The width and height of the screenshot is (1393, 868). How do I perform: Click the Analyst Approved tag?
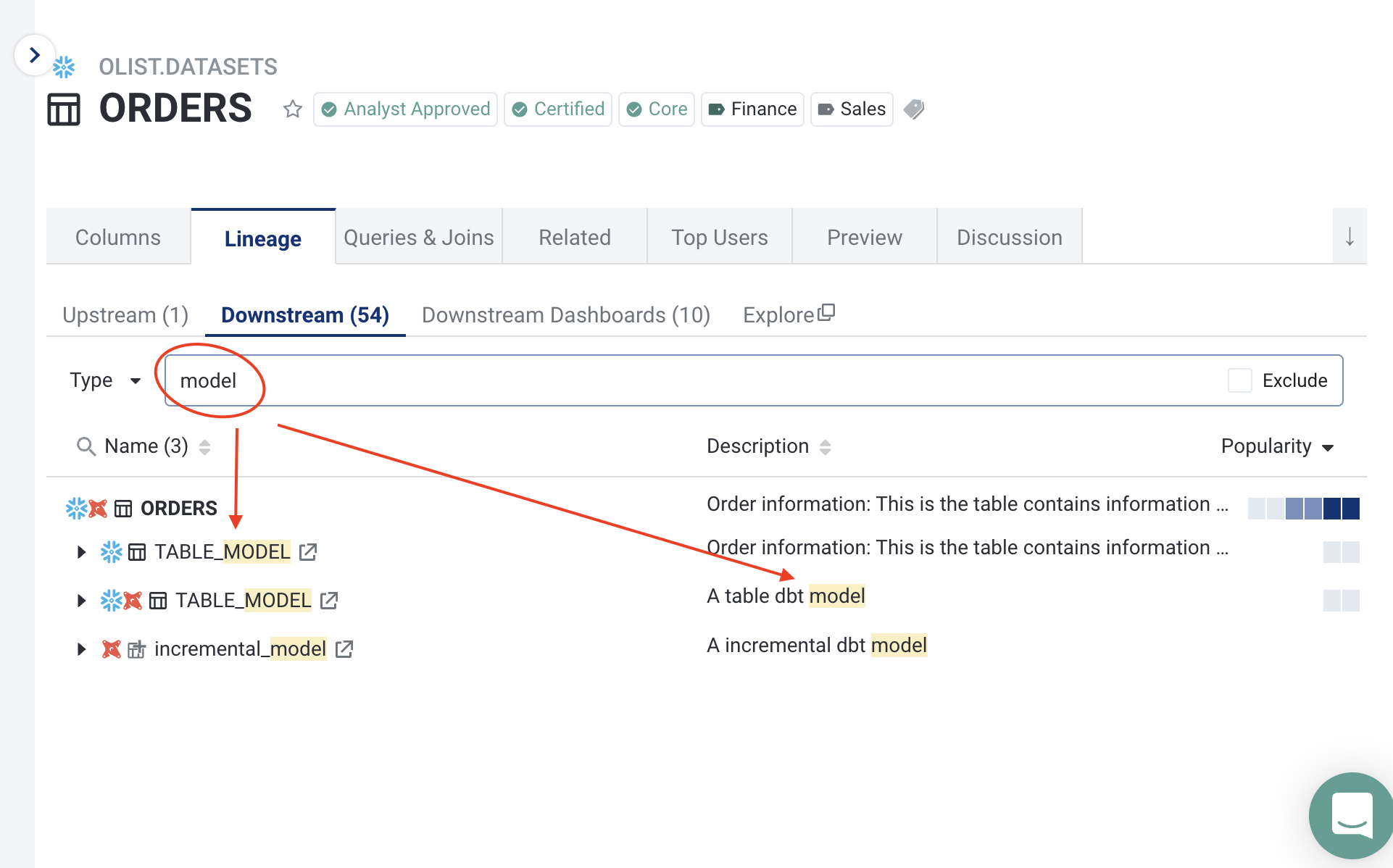tap(406, 109)
